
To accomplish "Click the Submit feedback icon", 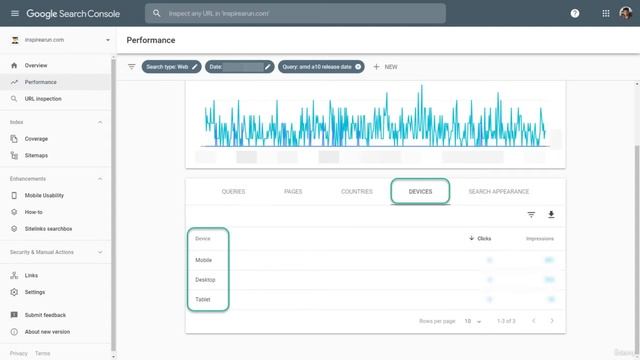I will pos(14,315).
